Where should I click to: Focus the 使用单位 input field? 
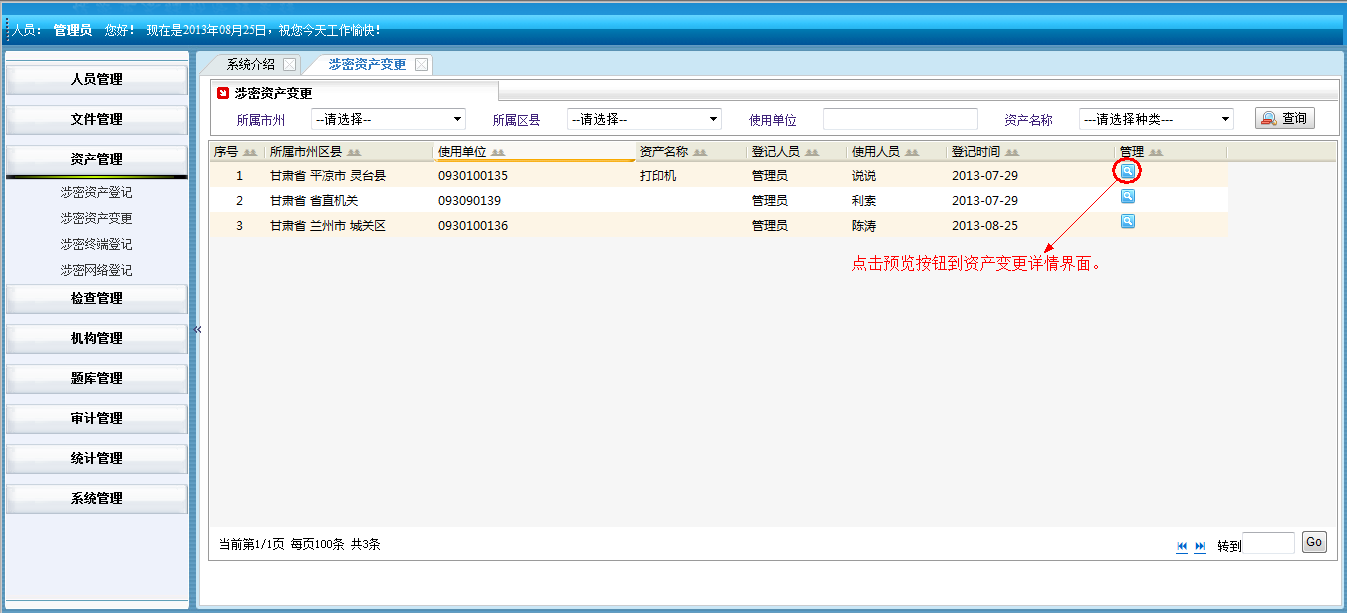pyautogui.click(x=900, y=119)
